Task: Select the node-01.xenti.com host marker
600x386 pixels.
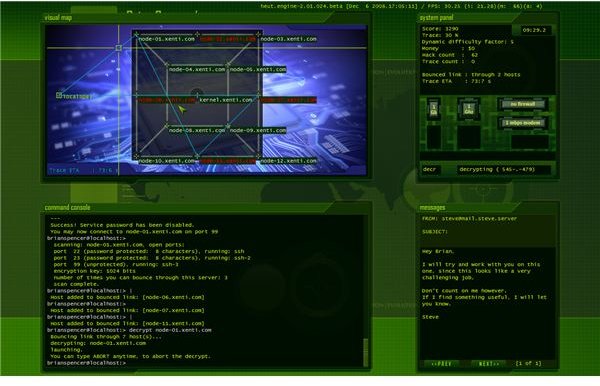Action: tap(166, 39)
